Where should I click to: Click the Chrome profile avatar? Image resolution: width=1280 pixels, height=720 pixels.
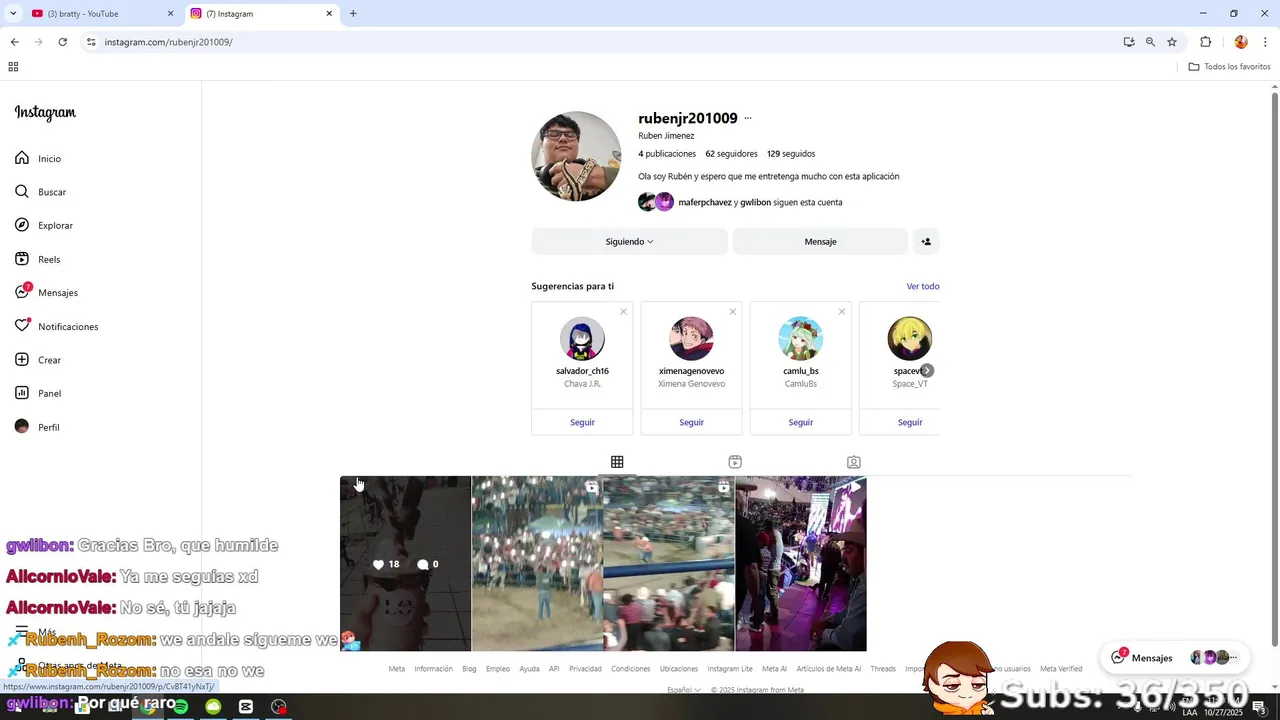[1241, 42]
